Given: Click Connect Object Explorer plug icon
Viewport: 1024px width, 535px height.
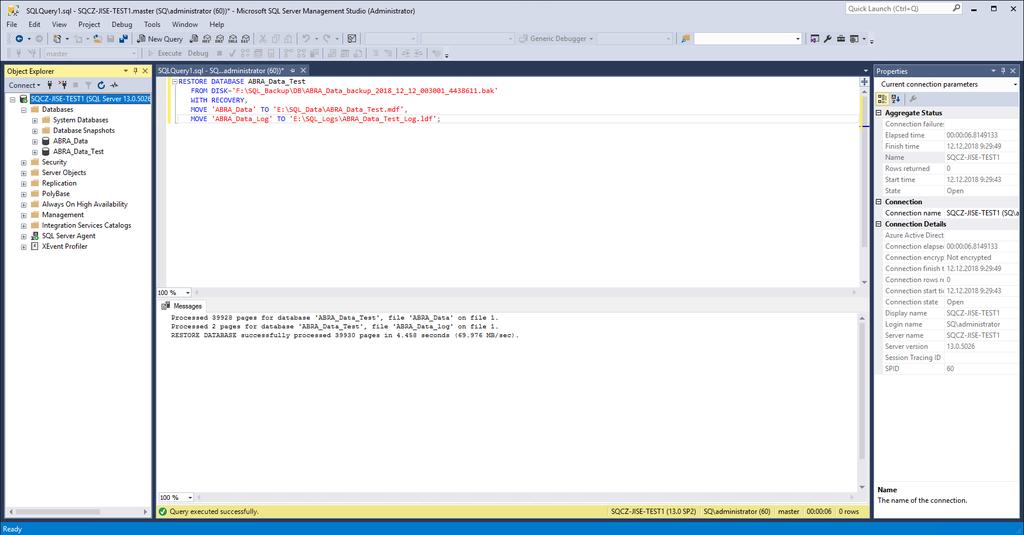Looking at the screenshot, I should (50, 85).
